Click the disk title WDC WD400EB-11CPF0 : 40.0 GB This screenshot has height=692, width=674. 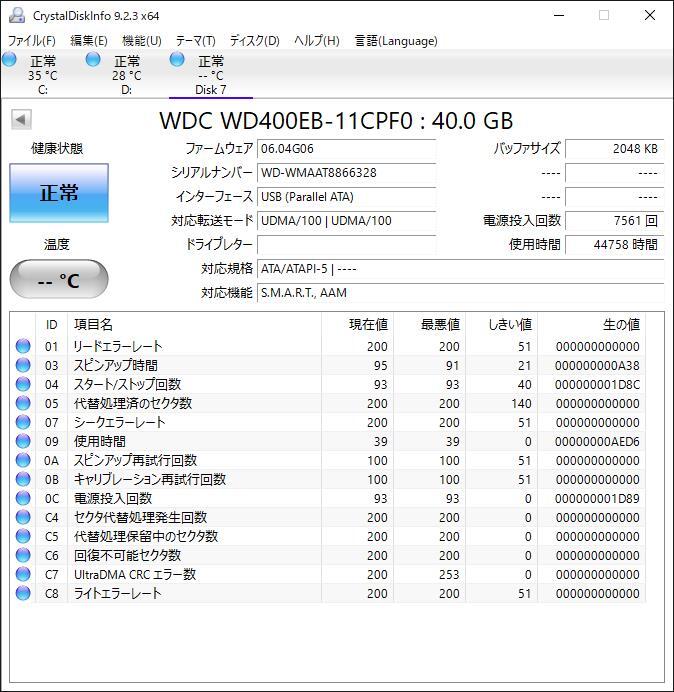point(336,120)
